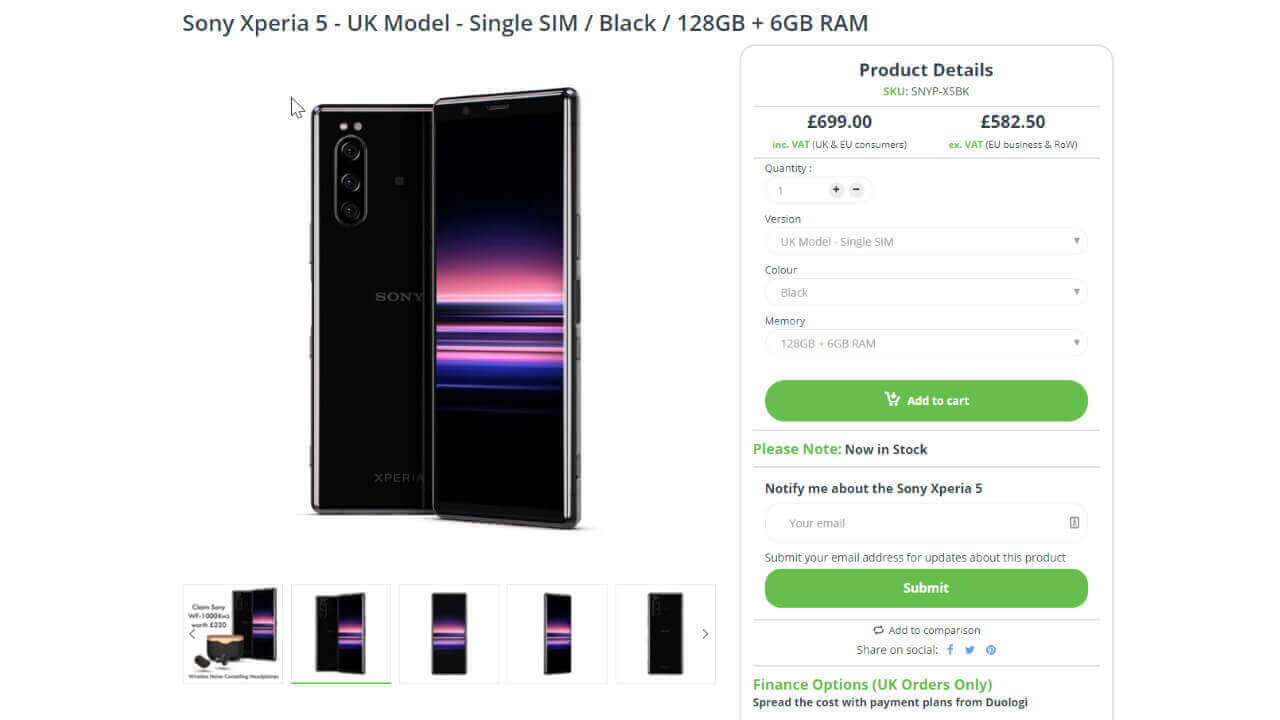Click the Quantity input field
The image size is (1280, 720).
[x=797, y=190]
